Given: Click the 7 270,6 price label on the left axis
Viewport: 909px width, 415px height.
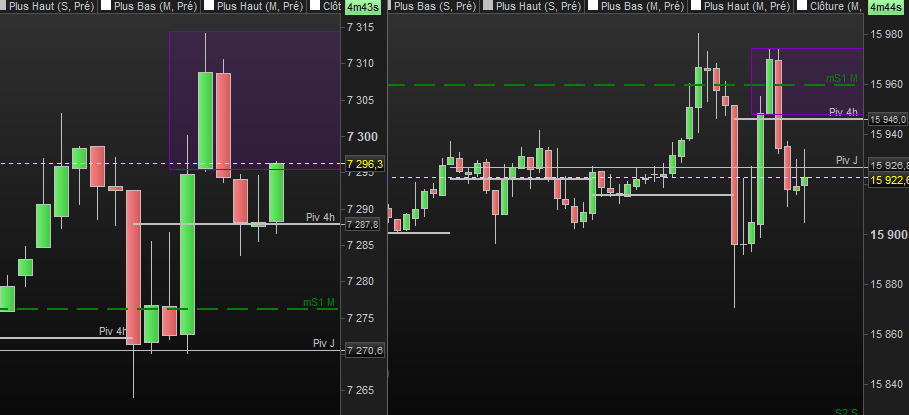Looking at the screenshot, I should click(x=365, y=351).
